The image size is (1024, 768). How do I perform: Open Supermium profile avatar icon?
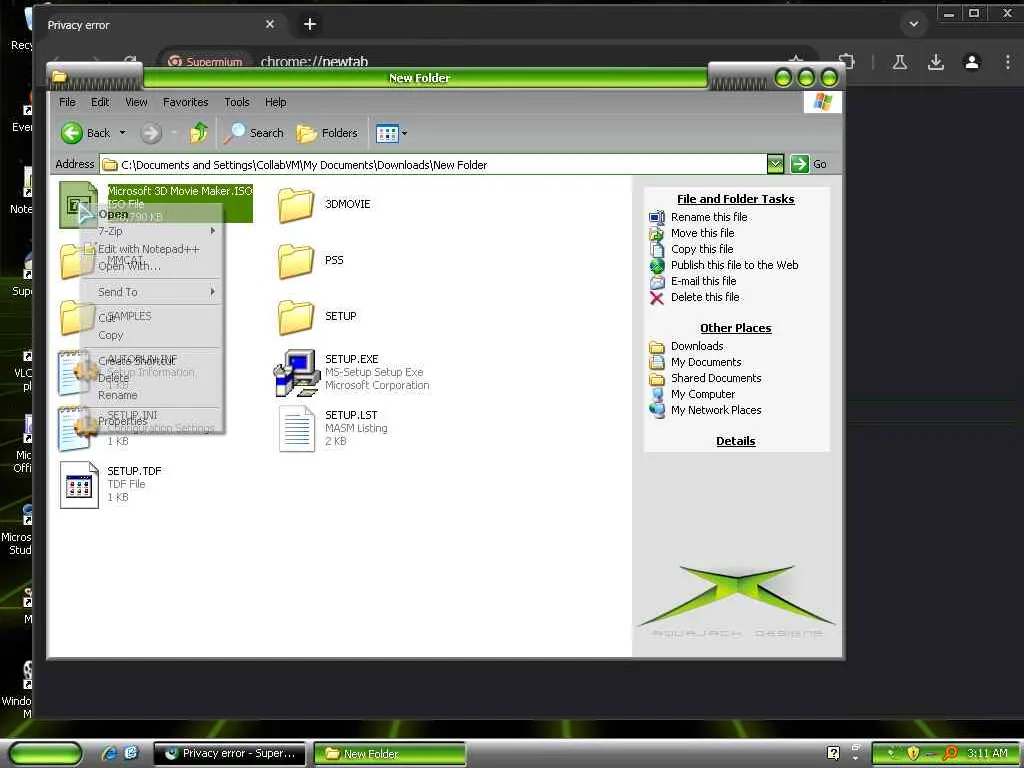[972, 62]
